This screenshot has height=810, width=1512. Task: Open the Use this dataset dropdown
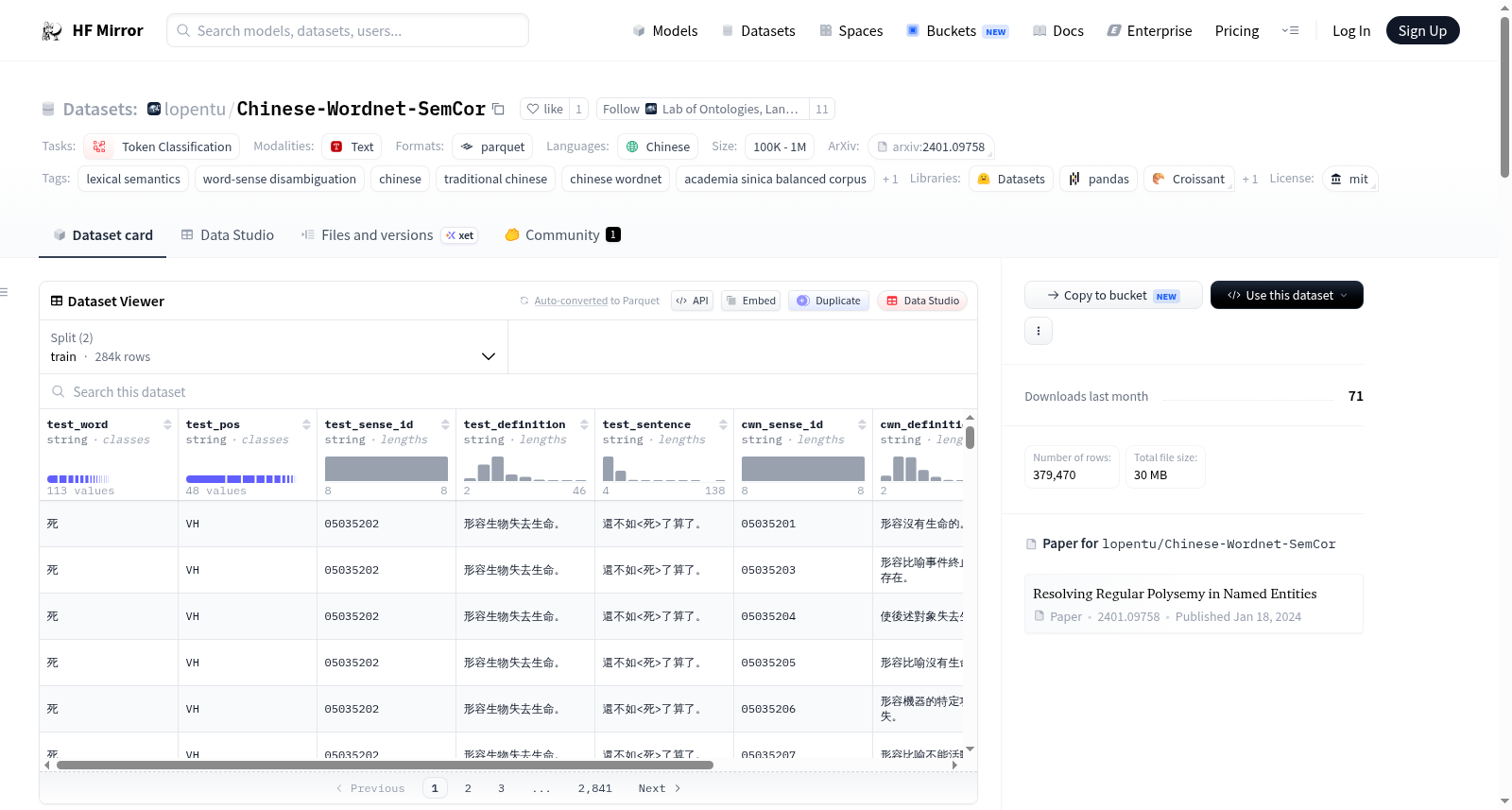[x=1287, y=295]
